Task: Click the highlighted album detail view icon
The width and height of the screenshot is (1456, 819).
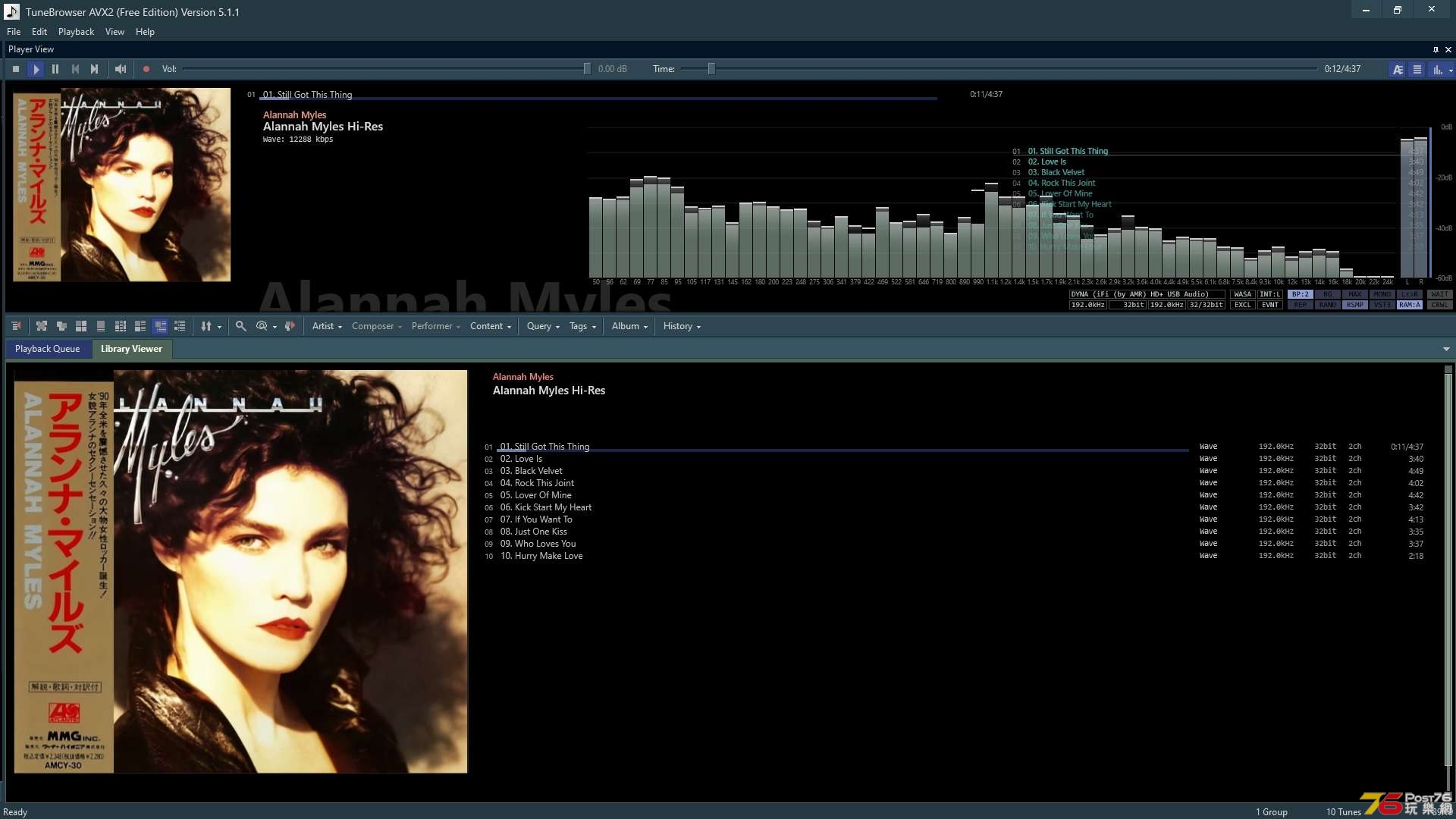Action: [x=160, y=326]
